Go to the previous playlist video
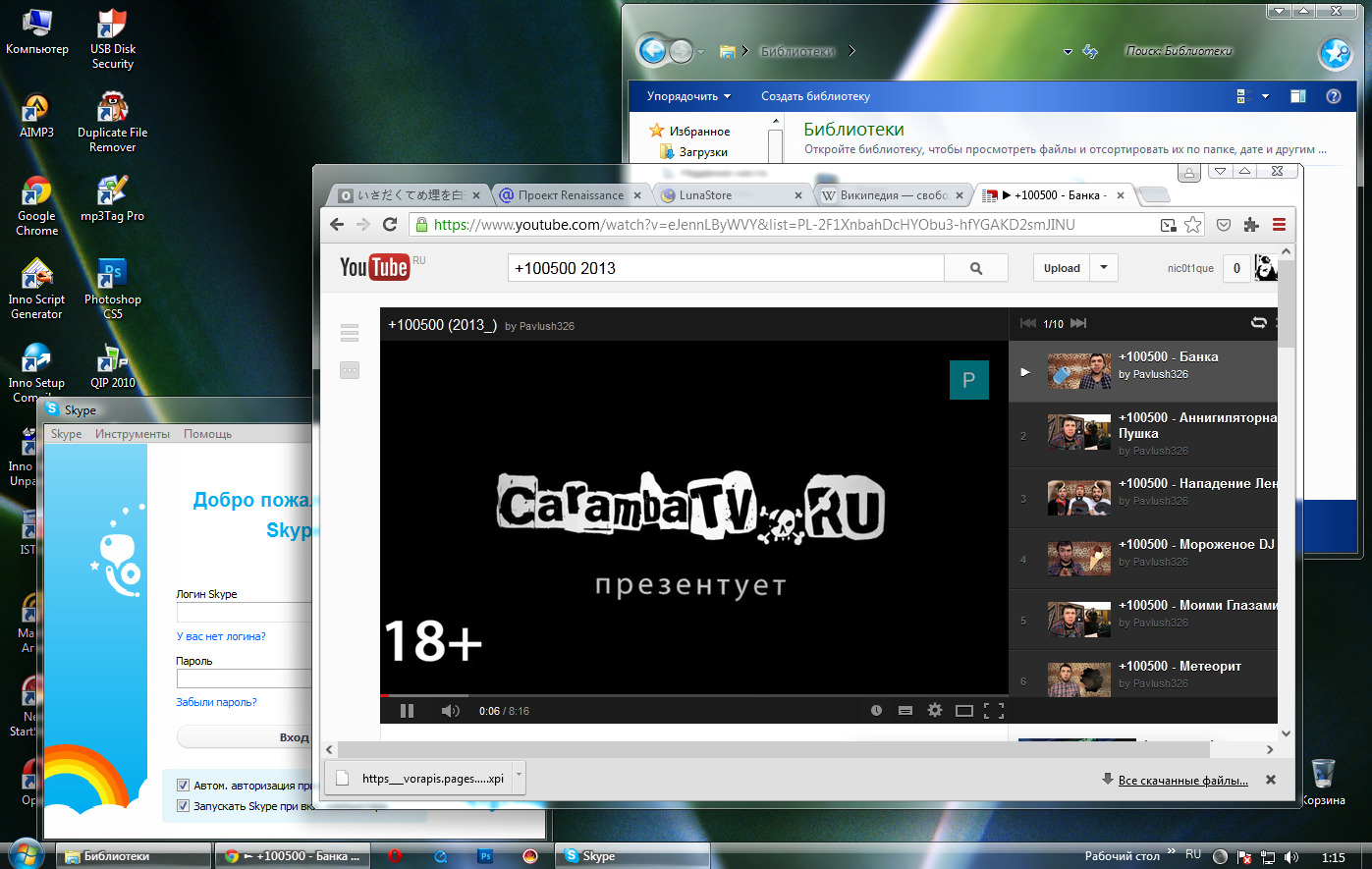 click(x=1028, y=323)
